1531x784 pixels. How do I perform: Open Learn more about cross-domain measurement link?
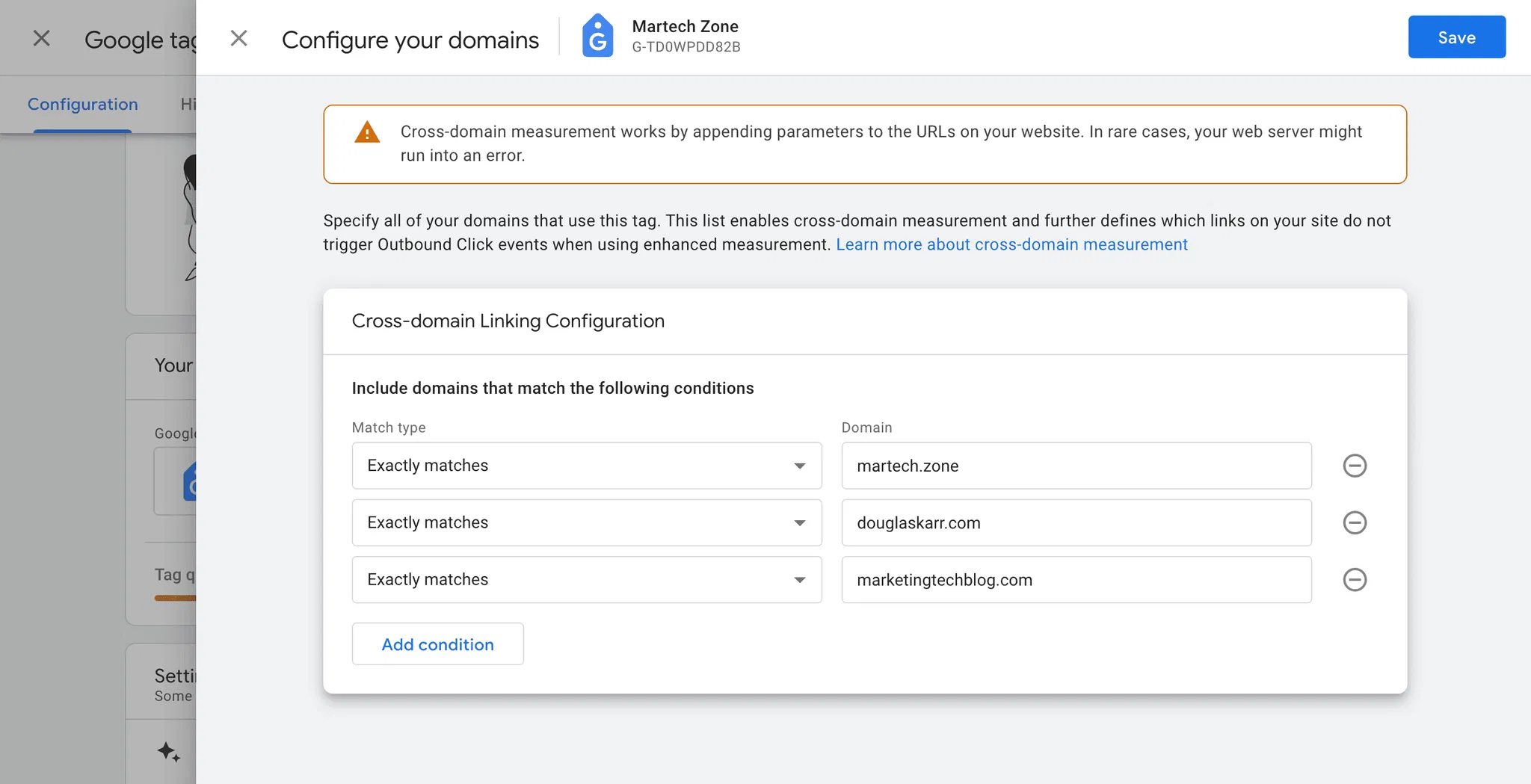point(1011,244)
